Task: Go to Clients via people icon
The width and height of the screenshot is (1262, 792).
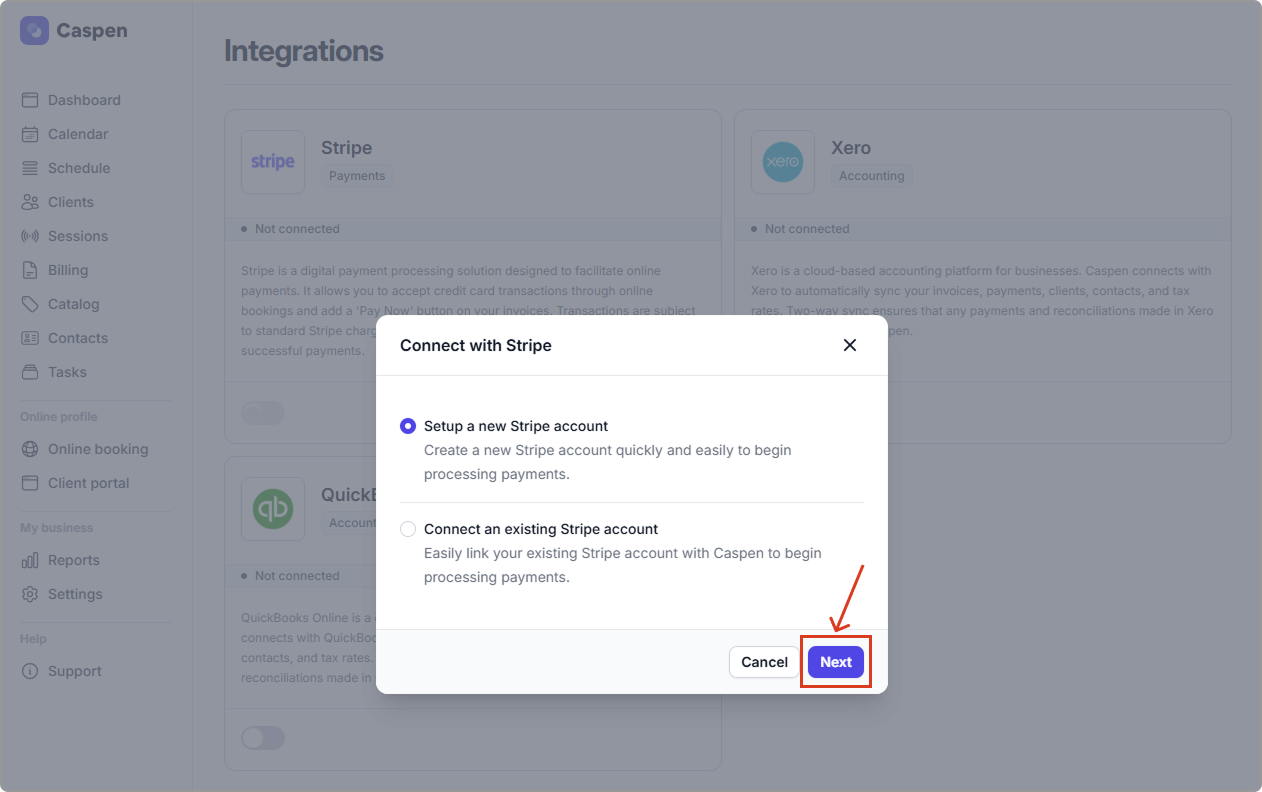Action: [30, 202]
